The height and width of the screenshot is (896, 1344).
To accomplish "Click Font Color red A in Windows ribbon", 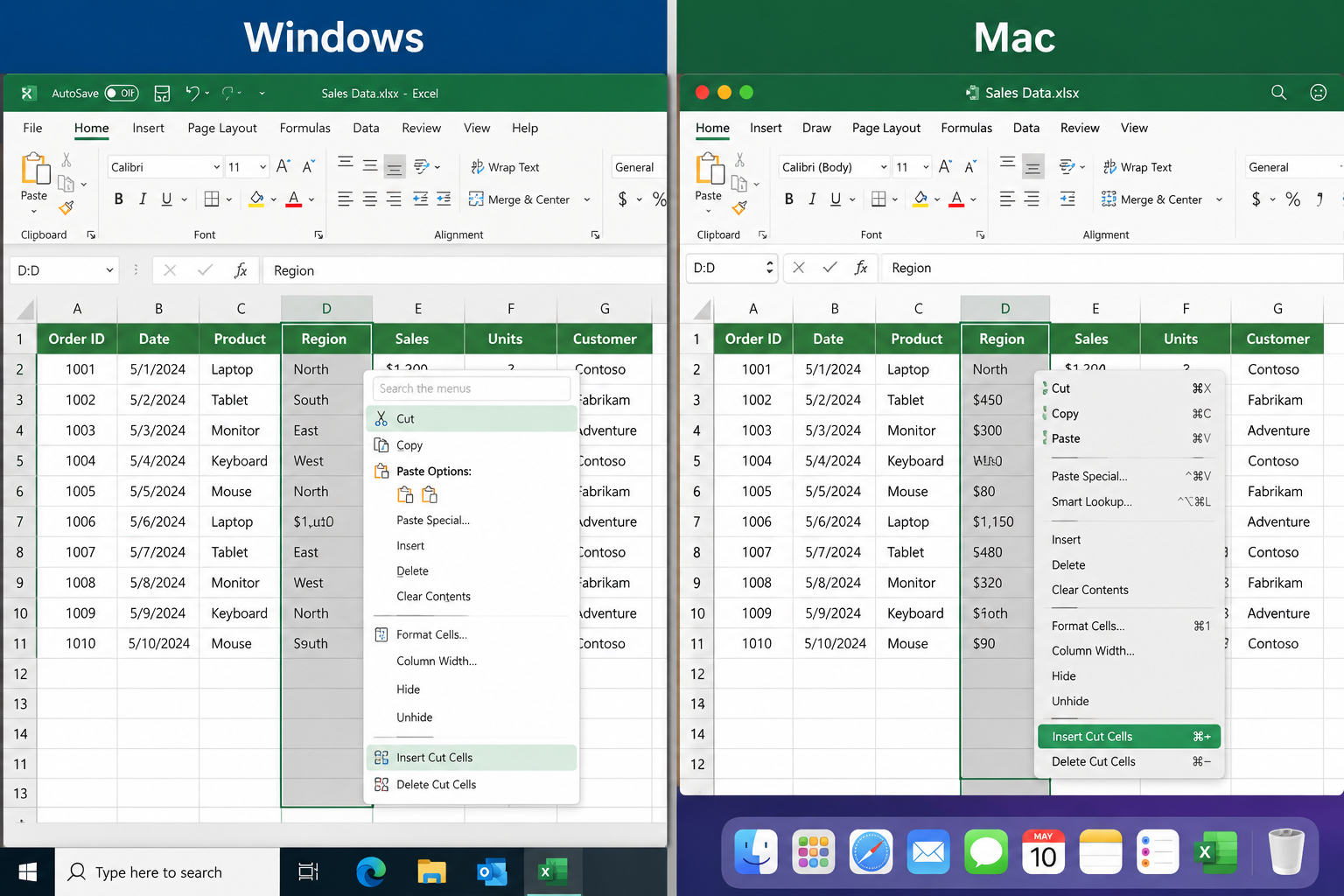I will [294, 199].
